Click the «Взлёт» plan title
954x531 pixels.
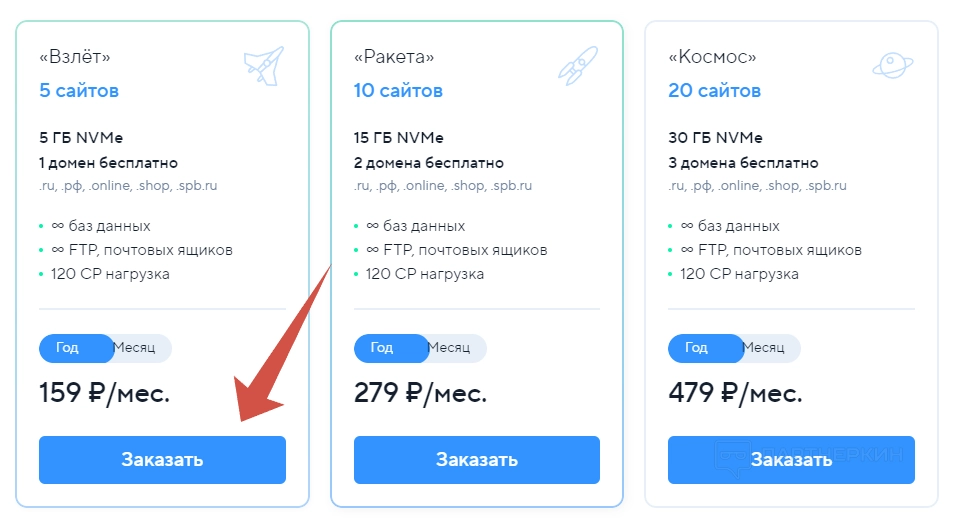click(x=75, y=57)
